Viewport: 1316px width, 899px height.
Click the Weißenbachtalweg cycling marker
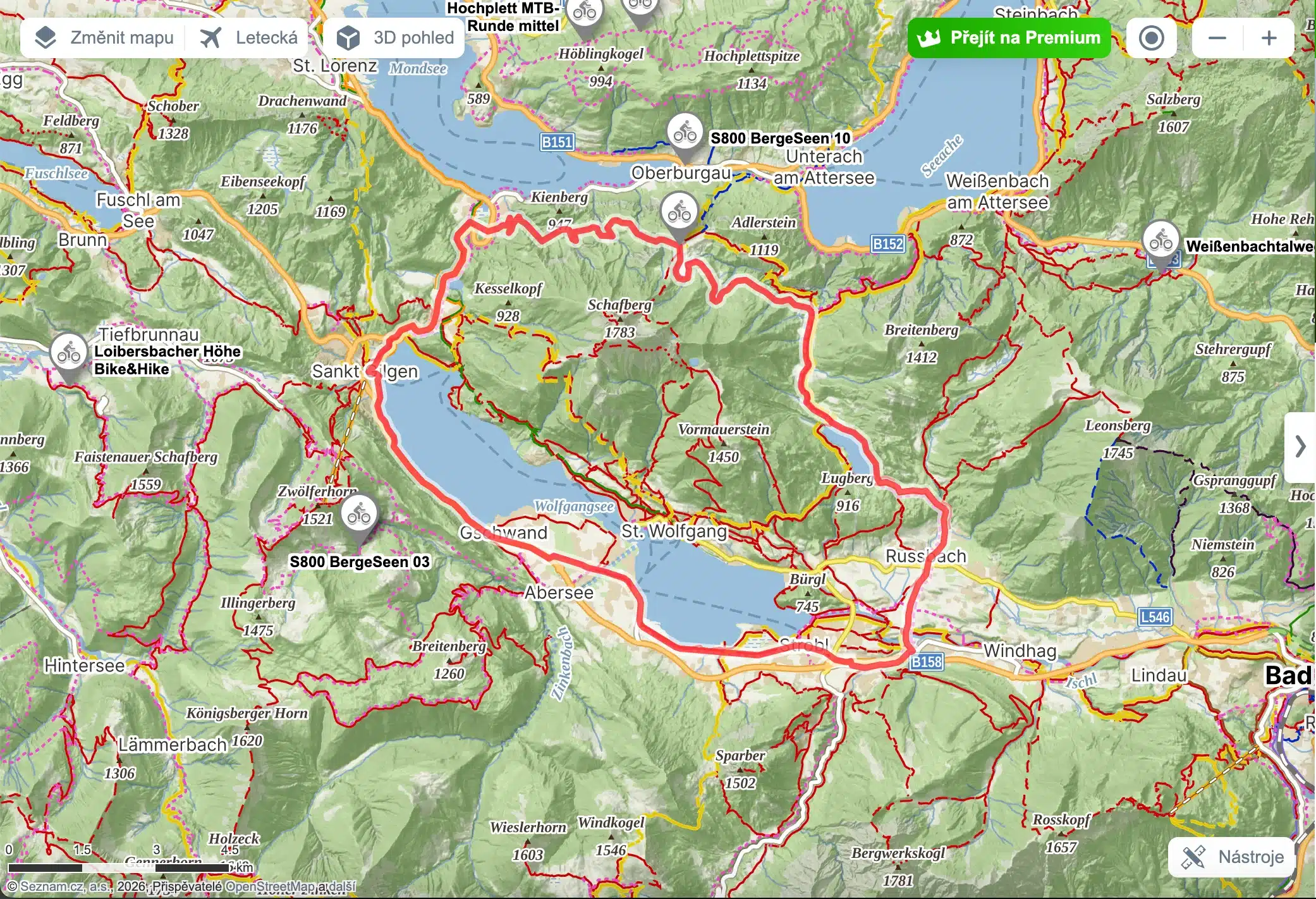[x=1161, y=242]
